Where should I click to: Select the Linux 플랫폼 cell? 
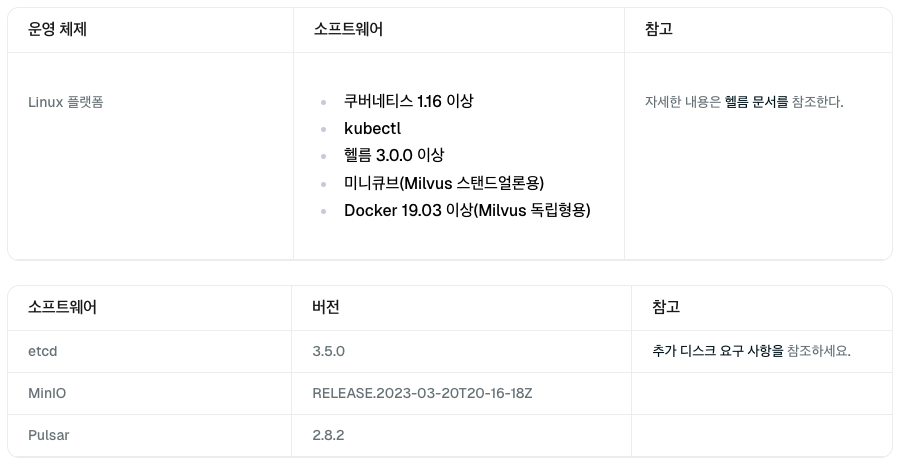click(x=66, y=102)
